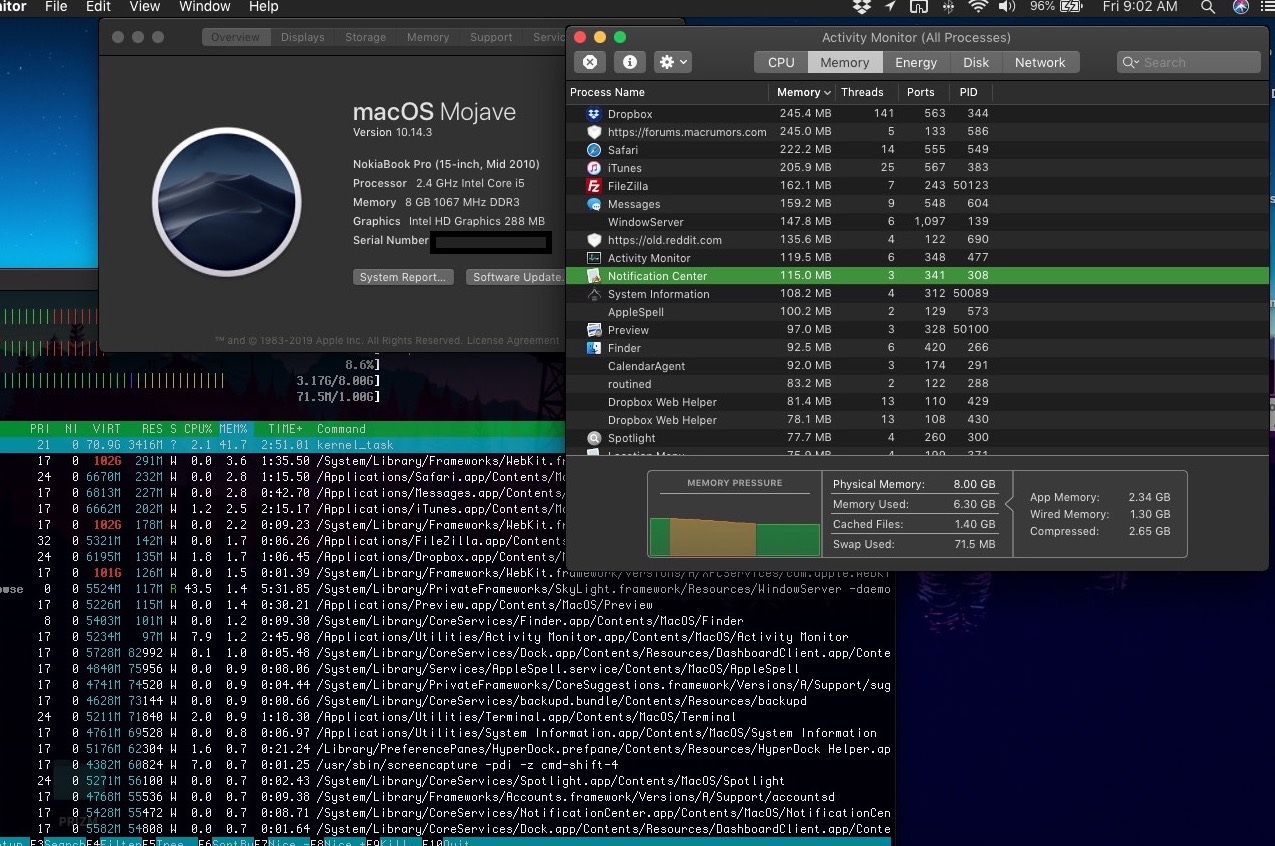Screen dimensions: 1275x846
Task: Click the Software Update button
Action: click(515, 277)
